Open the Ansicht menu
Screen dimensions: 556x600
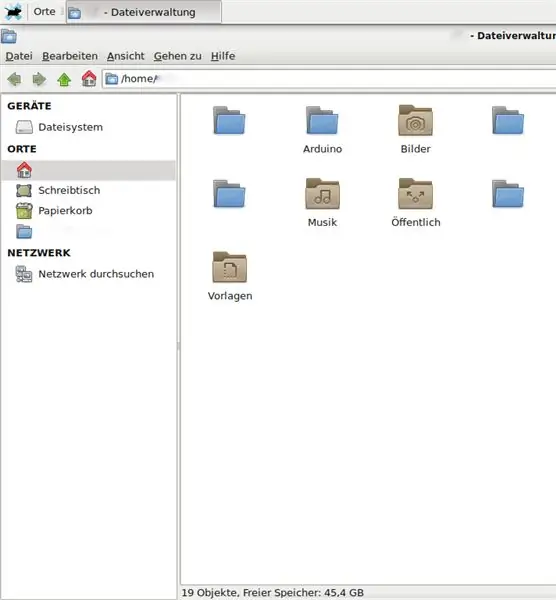[x=126, y=56]
